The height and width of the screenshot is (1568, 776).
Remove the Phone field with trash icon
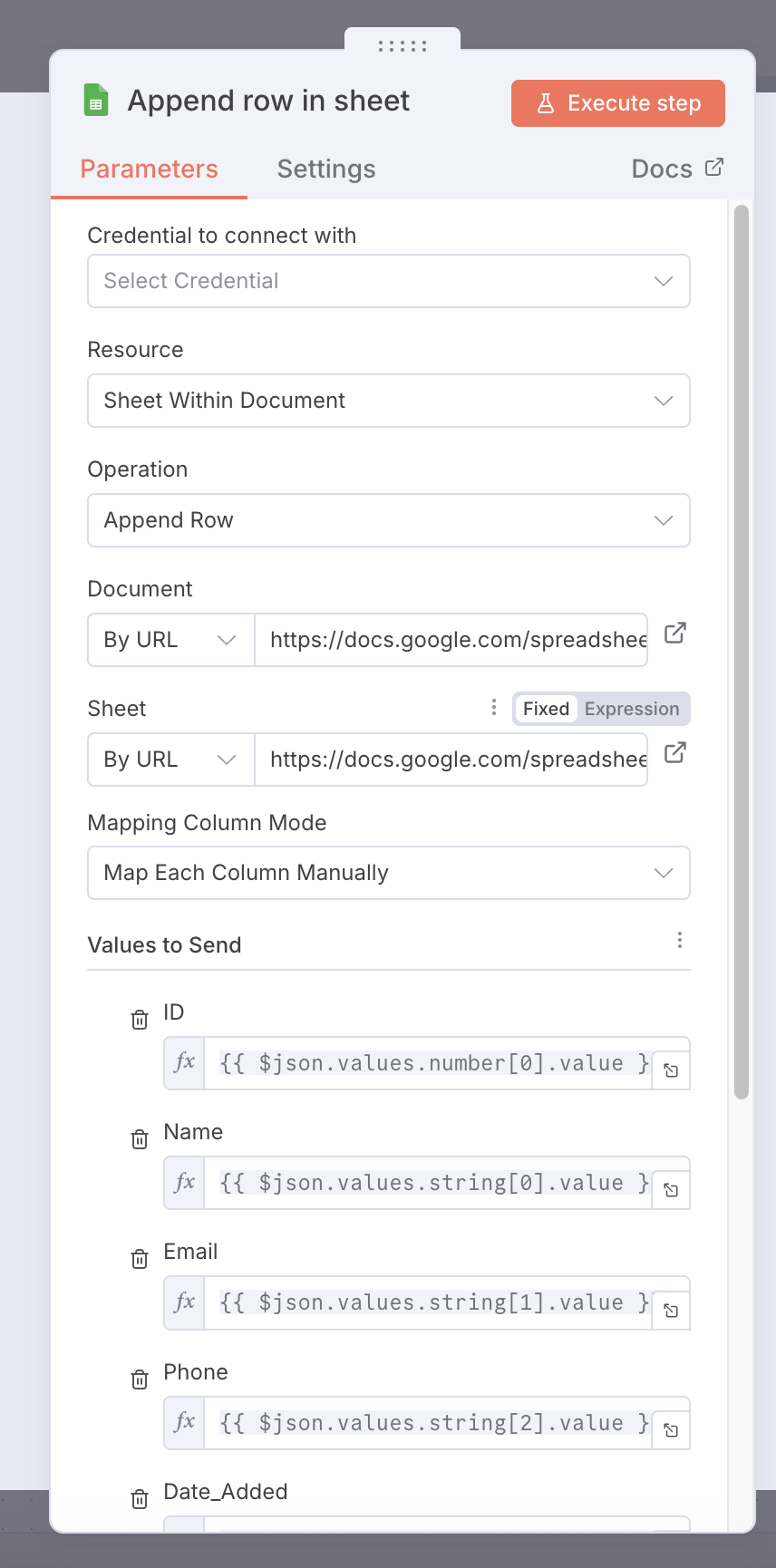[x=140, y=1379]
